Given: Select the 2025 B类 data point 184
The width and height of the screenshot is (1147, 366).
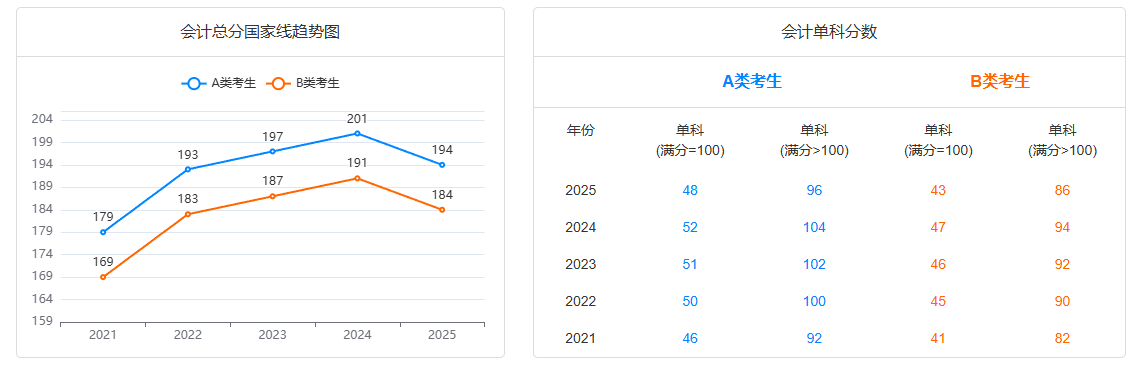Looking at the screenshot, I should click(442, 209).
